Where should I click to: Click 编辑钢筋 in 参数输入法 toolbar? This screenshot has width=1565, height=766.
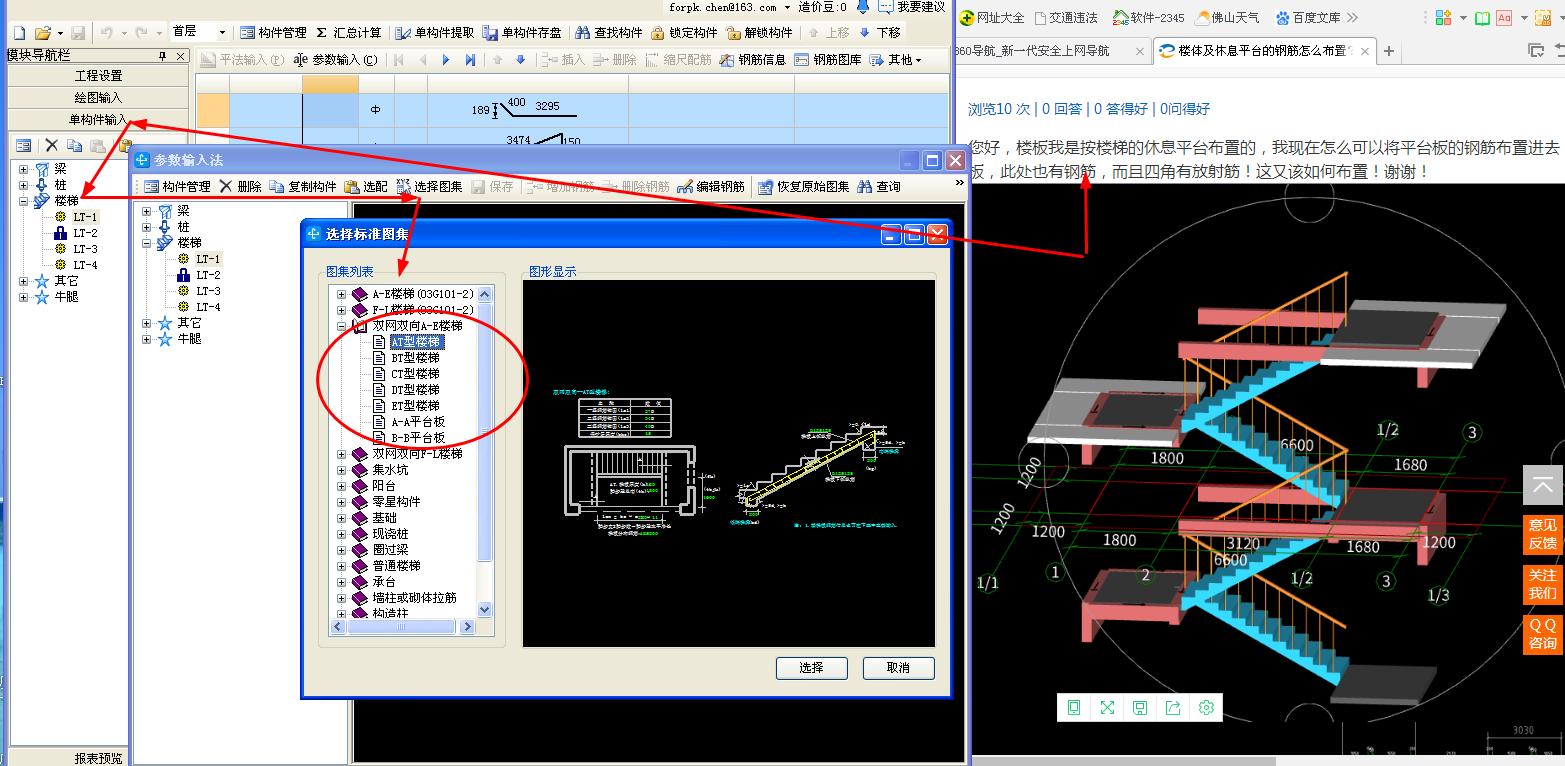(711, 187)
